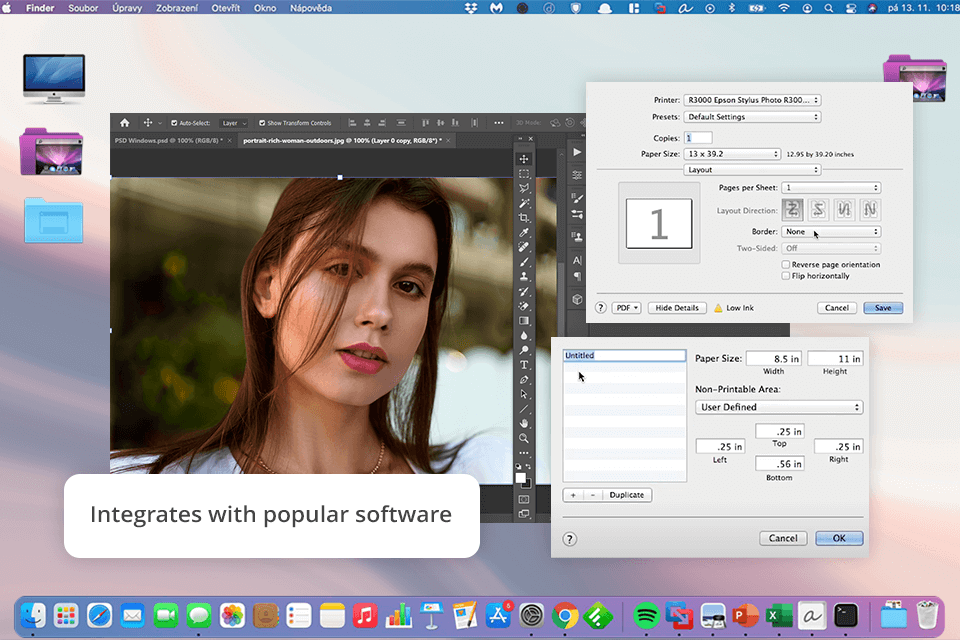The width and height of the screenshot is (960, 640).
Task: Open the Printer dropdown
Action: click(751, 100)
